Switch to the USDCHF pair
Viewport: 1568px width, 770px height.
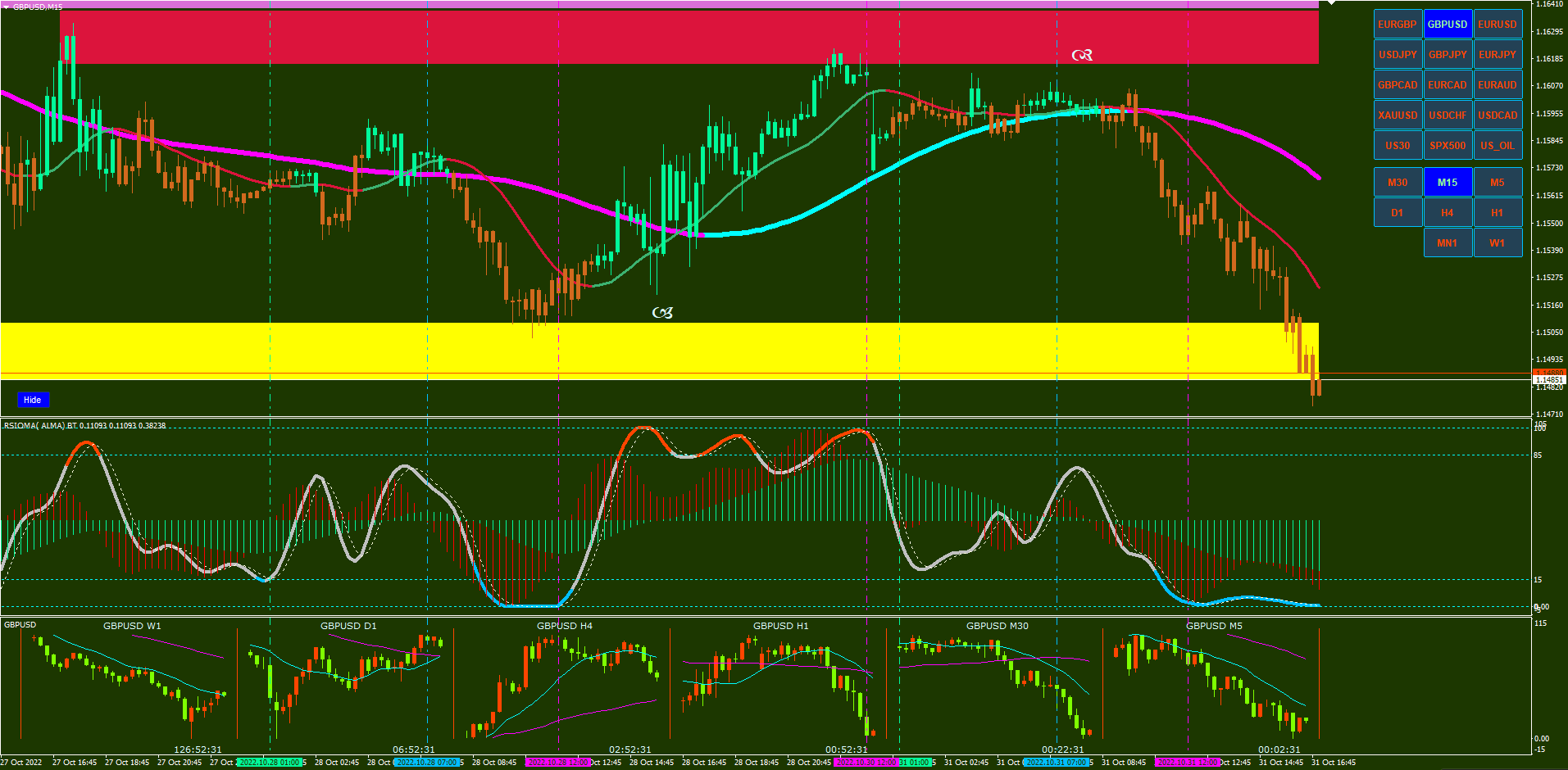[1448, 115]
